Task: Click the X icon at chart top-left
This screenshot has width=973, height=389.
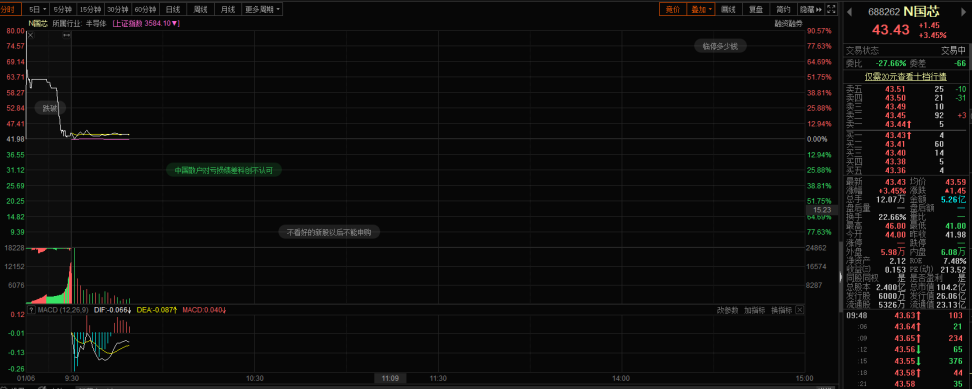Action: 30,35
